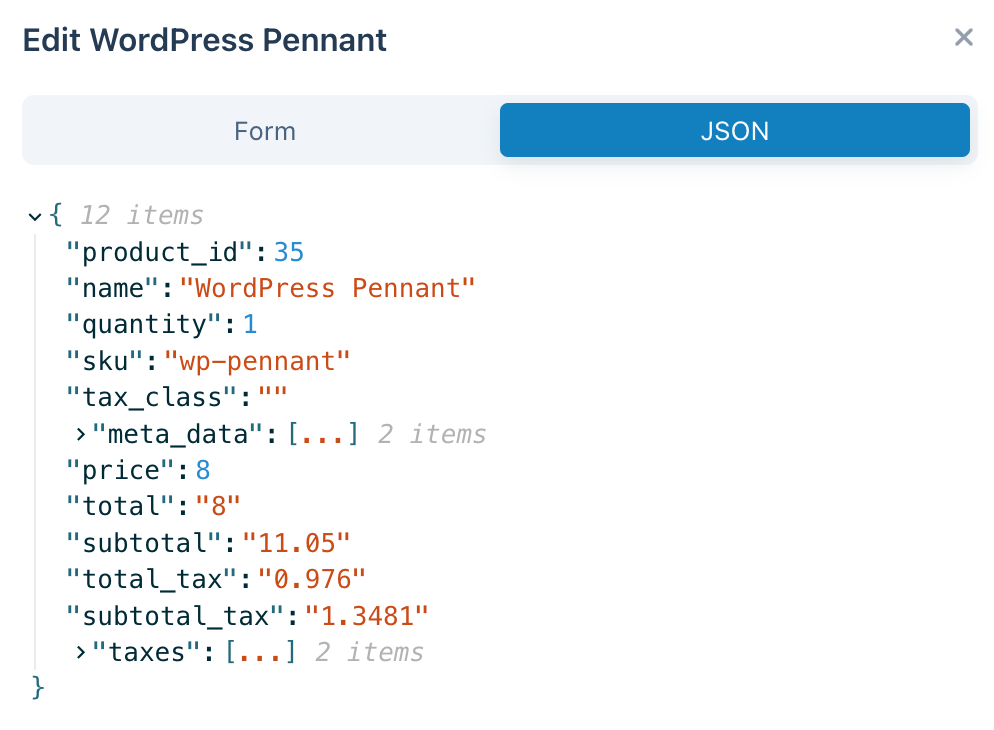Image resolution: width=994 pixels, height=730 pixels.
Task: Click the "meta_data" key
Action: [x=178, y=435]
